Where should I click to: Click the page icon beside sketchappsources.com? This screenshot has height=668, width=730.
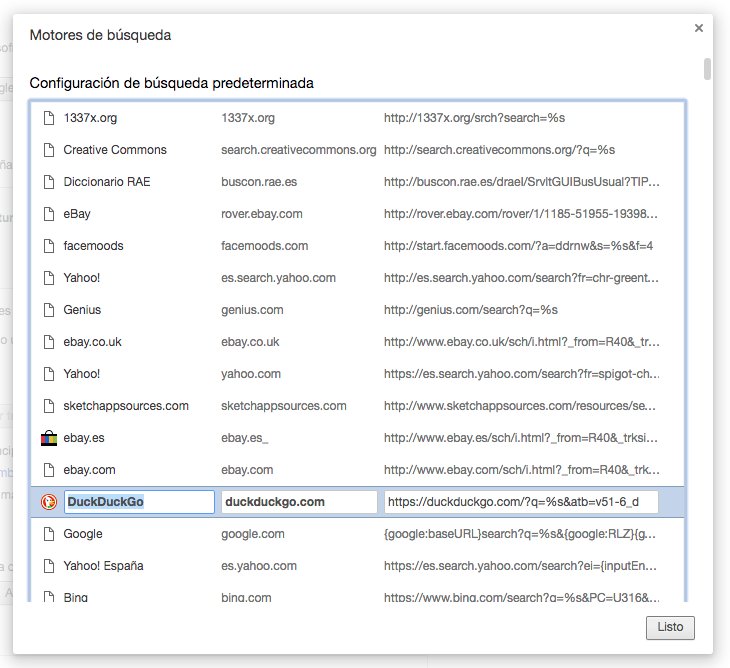[x=49, y=406]
